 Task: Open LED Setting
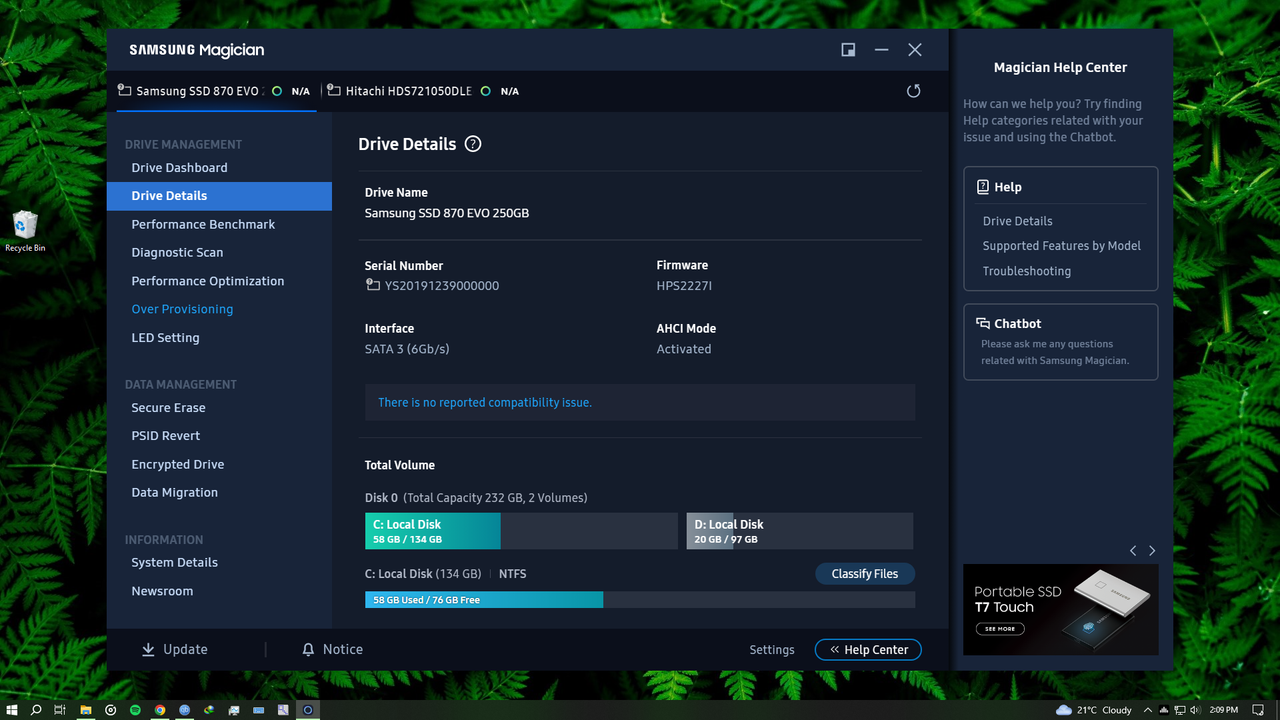[x=165, y=338]
